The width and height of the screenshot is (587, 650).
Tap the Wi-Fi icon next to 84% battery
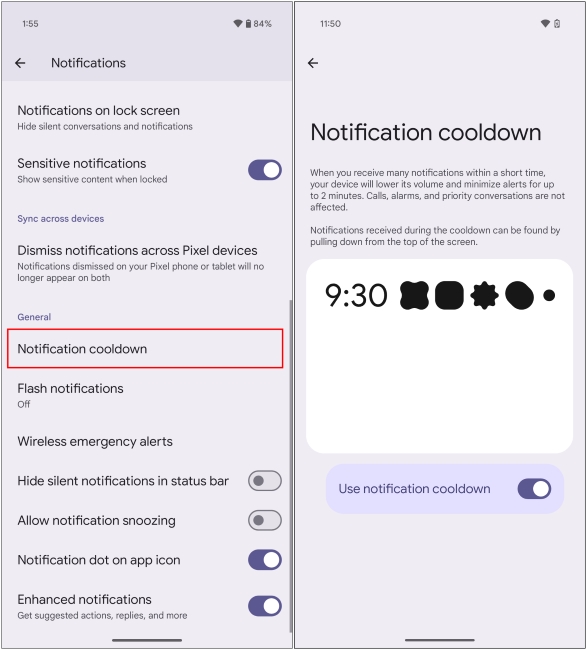238,24
